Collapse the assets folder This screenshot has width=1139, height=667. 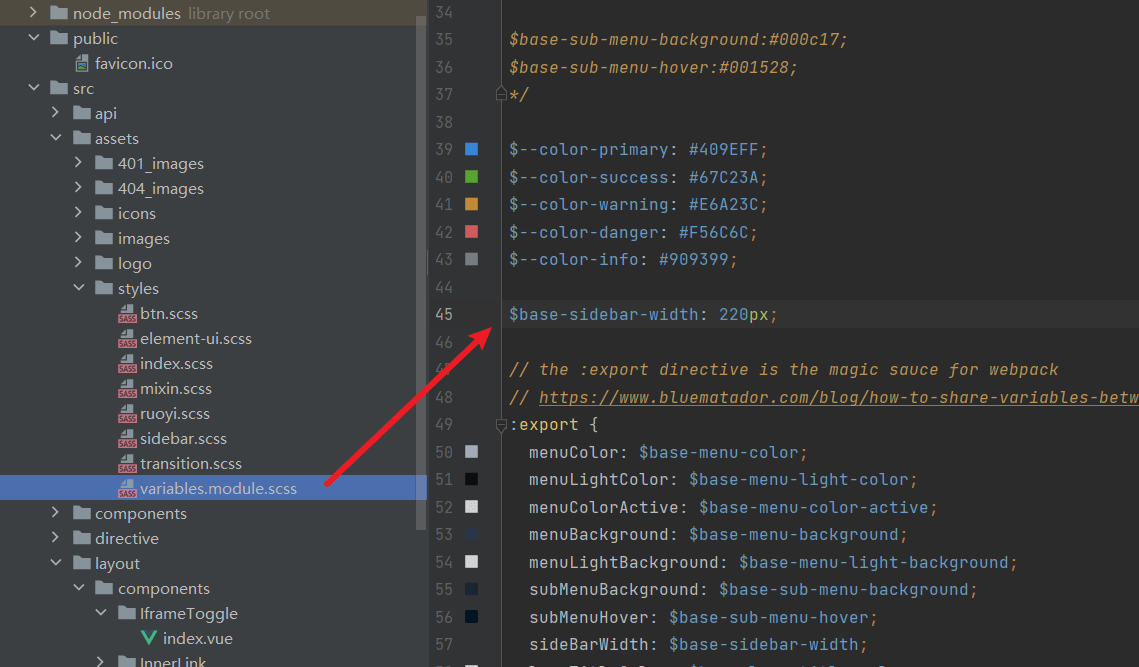56,137
